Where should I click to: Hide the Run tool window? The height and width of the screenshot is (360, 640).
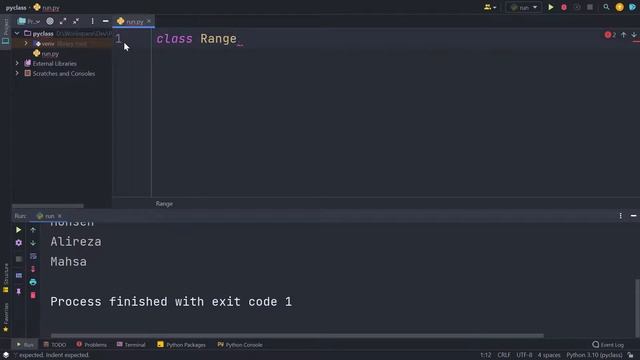tap(633, 216)
